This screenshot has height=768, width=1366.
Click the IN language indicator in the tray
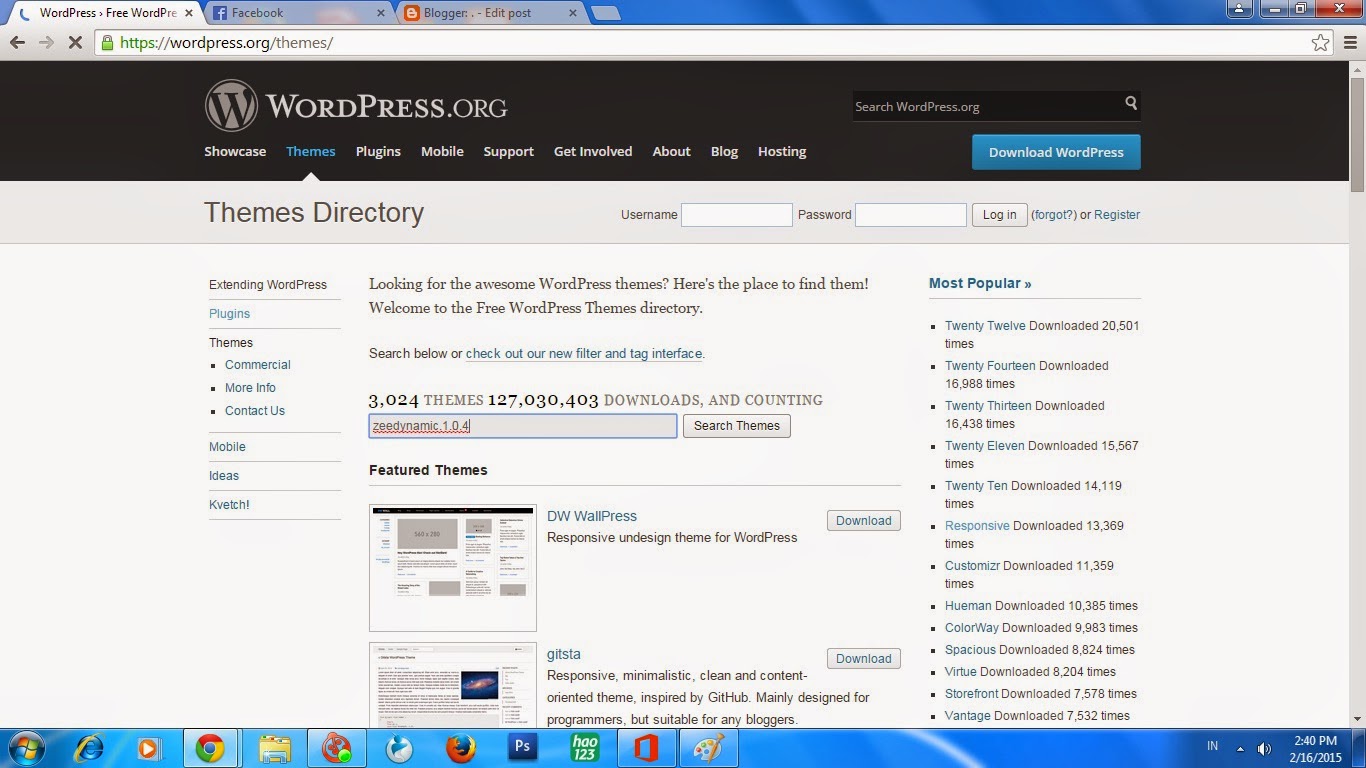tap(1213, 746)
